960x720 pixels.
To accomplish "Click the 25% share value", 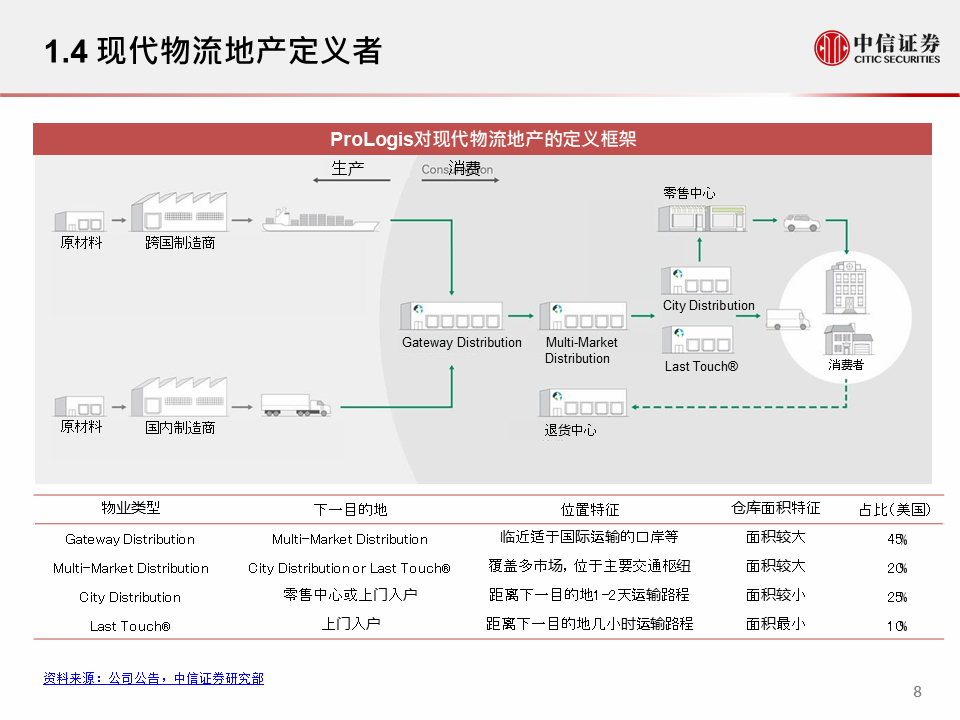I will tap(897, 597).
